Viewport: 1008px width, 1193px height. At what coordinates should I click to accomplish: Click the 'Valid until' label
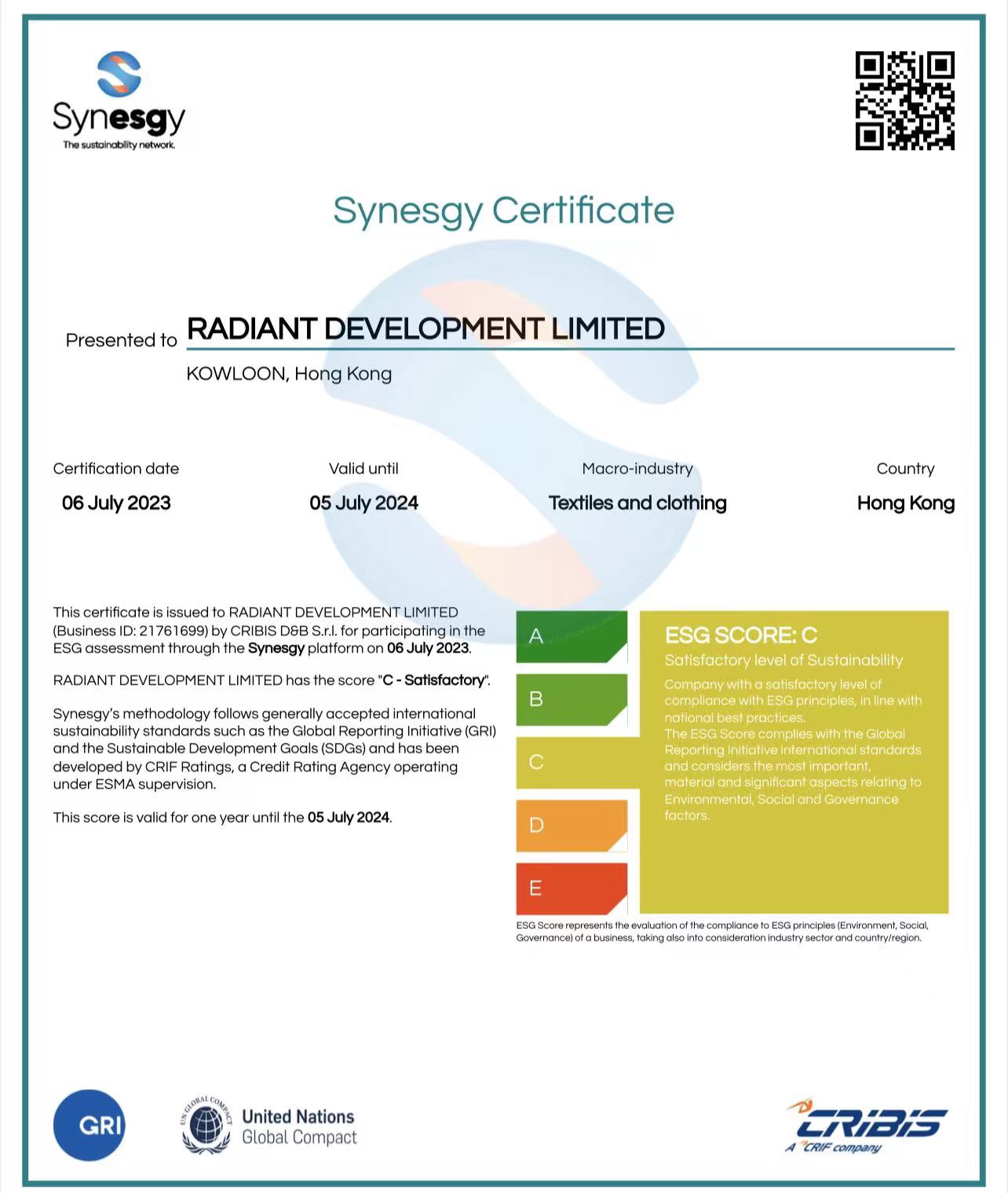pyautogui.click(x=363, y=469)
